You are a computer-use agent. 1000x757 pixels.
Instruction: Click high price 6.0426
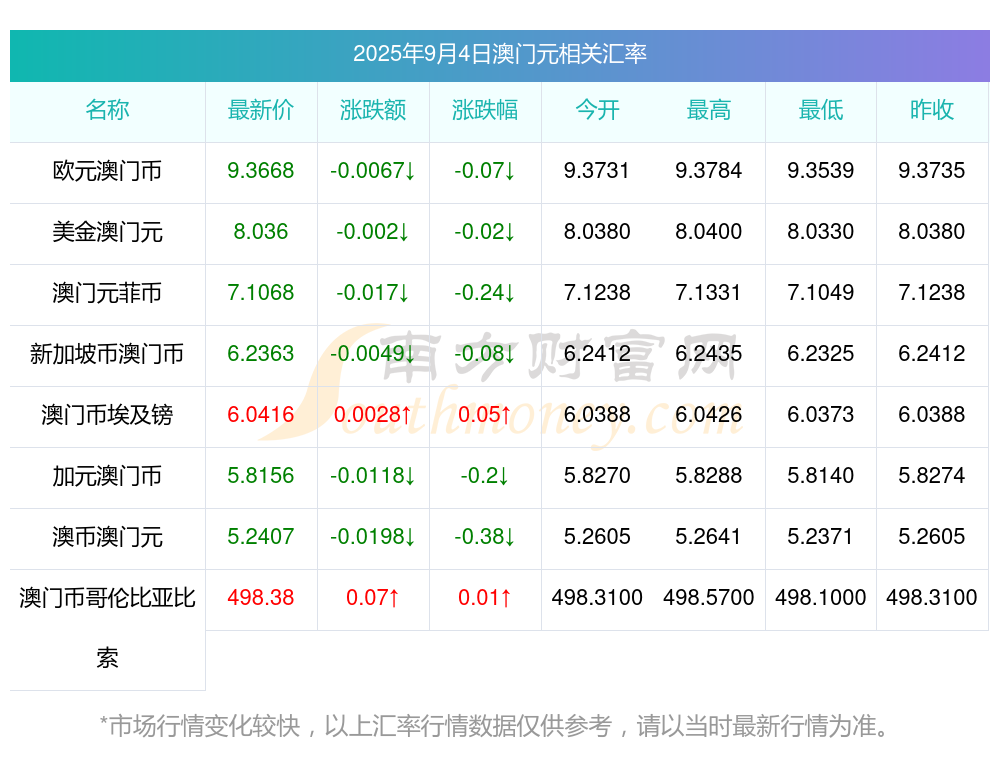tap(709, 415)
